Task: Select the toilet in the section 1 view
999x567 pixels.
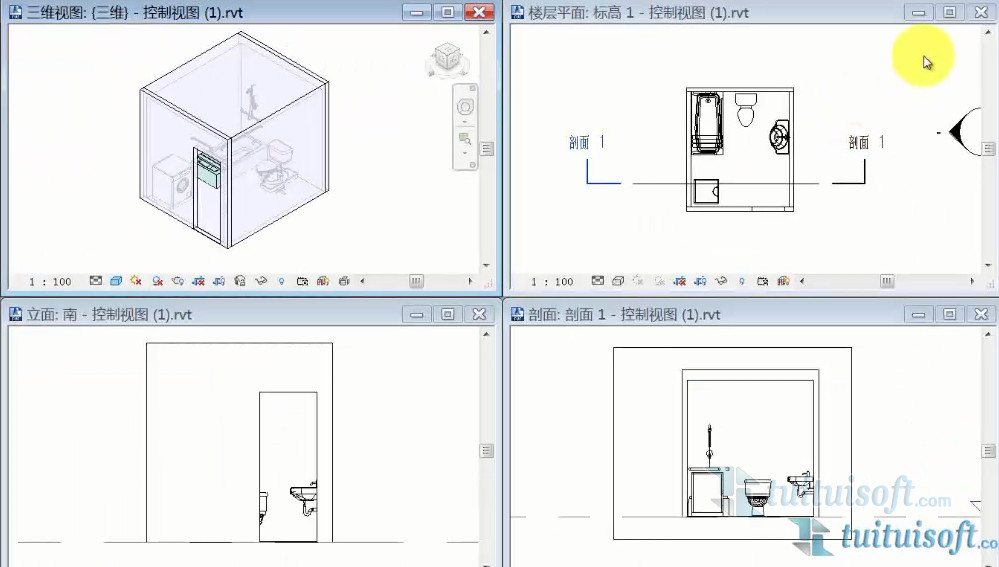Action: pos(758,498)
